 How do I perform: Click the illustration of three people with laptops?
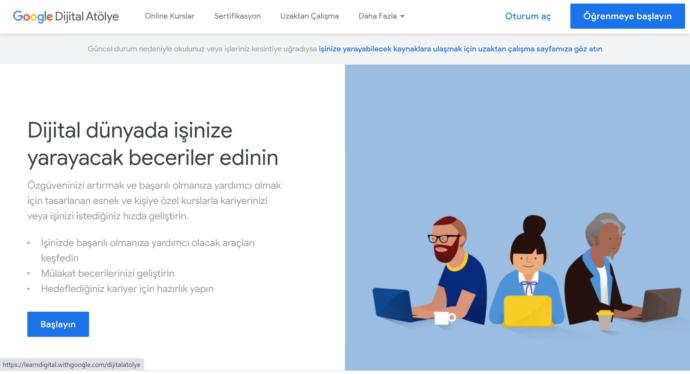[527, 271]
